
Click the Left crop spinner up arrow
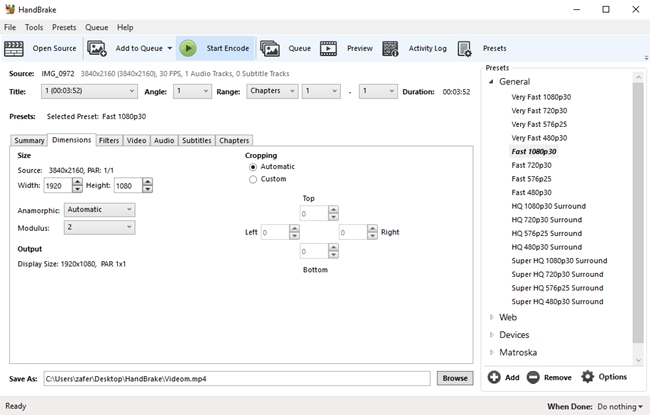pyautogui.click(x=294, y=228)
